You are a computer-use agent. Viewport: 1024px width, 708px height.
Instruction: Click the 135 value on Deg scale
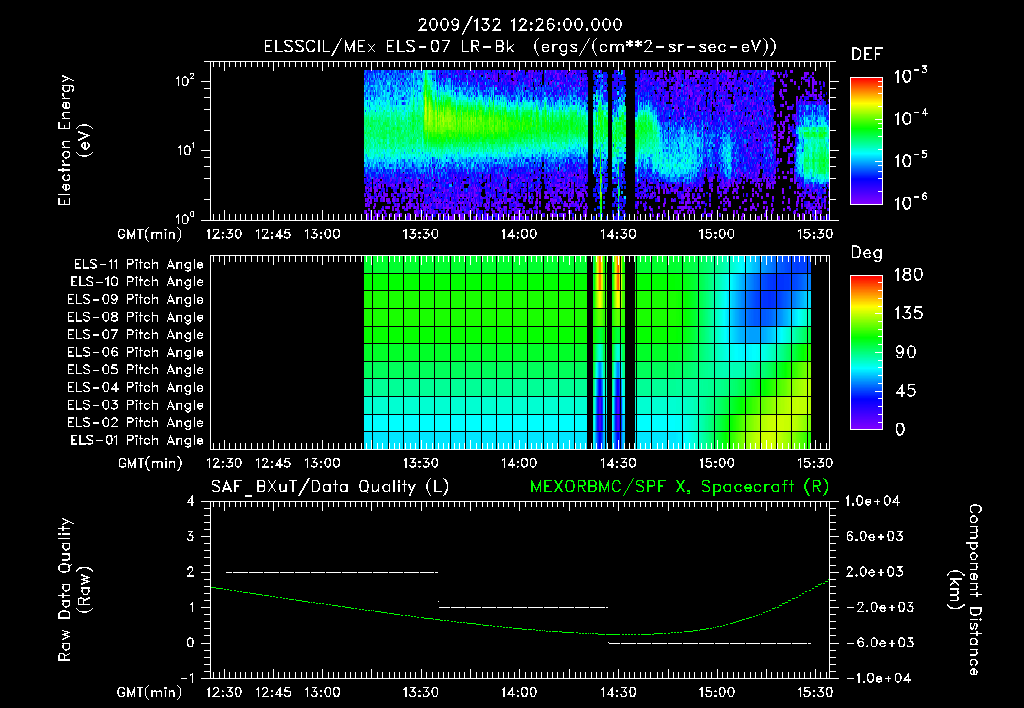(908, 314)
